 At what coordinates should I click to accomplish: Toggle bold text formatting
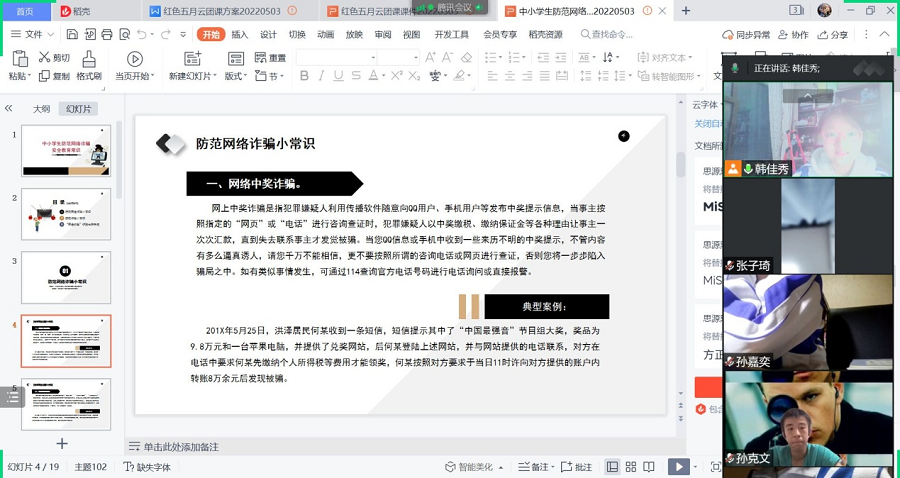(303, 76)
